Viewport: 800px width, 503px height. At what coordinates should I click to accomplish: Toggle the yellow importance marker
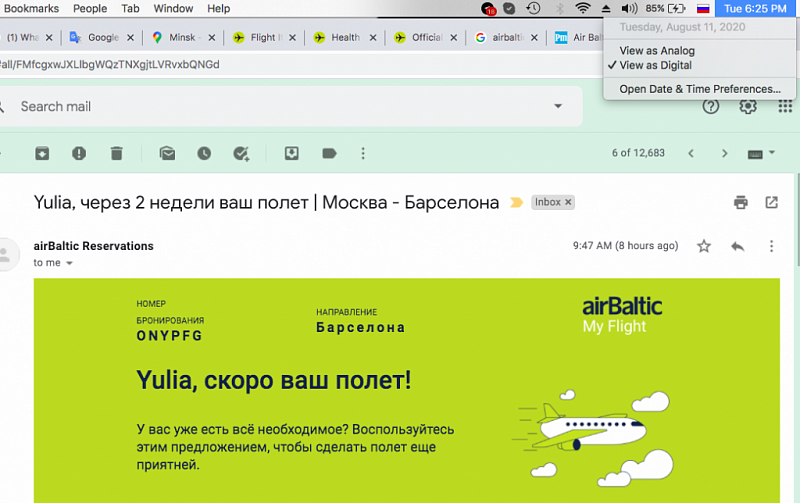tap(516, 203)
